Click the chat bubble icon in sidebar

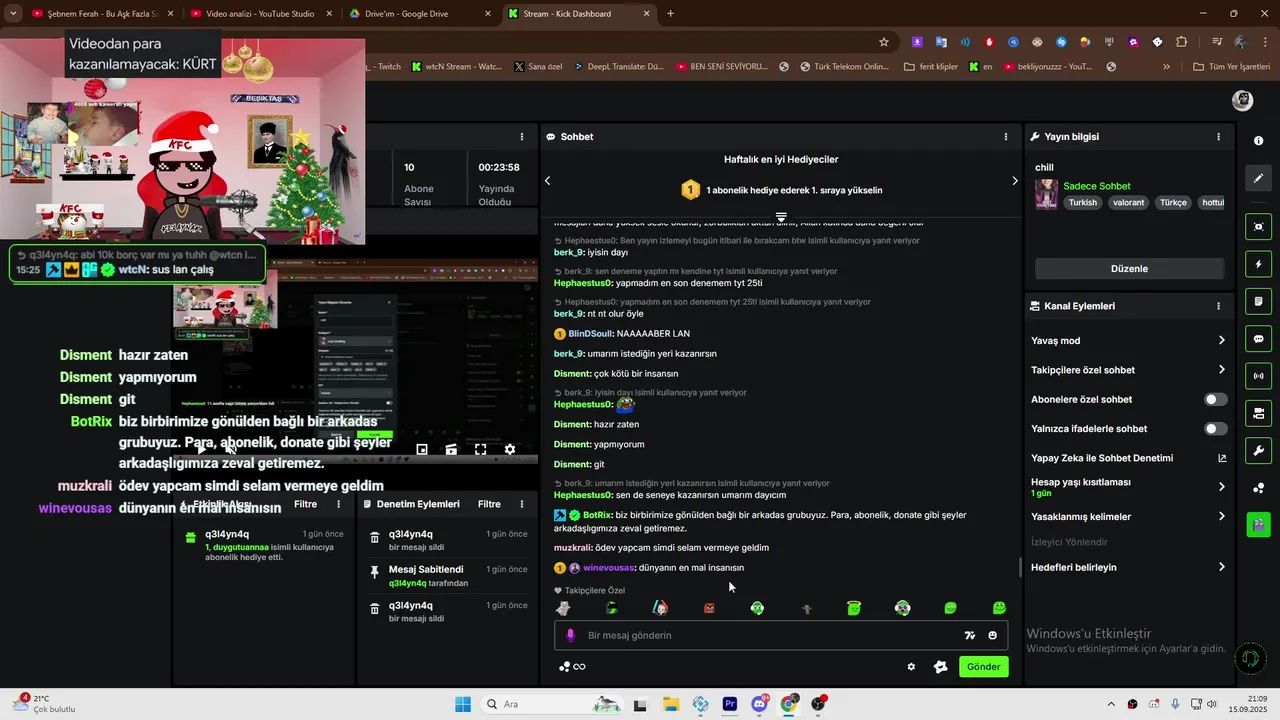click(1259, 339)
